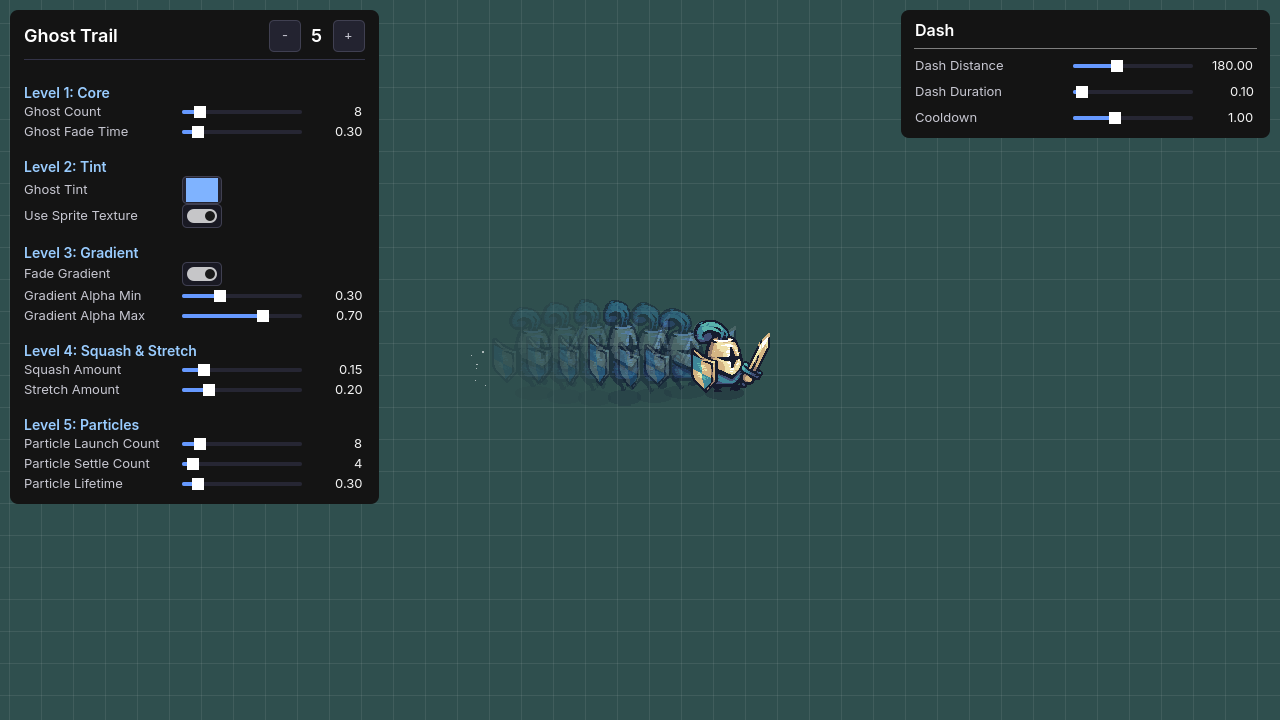
Task: Click the Stretch Amount slider handle
Action: (x=209, y=390)
